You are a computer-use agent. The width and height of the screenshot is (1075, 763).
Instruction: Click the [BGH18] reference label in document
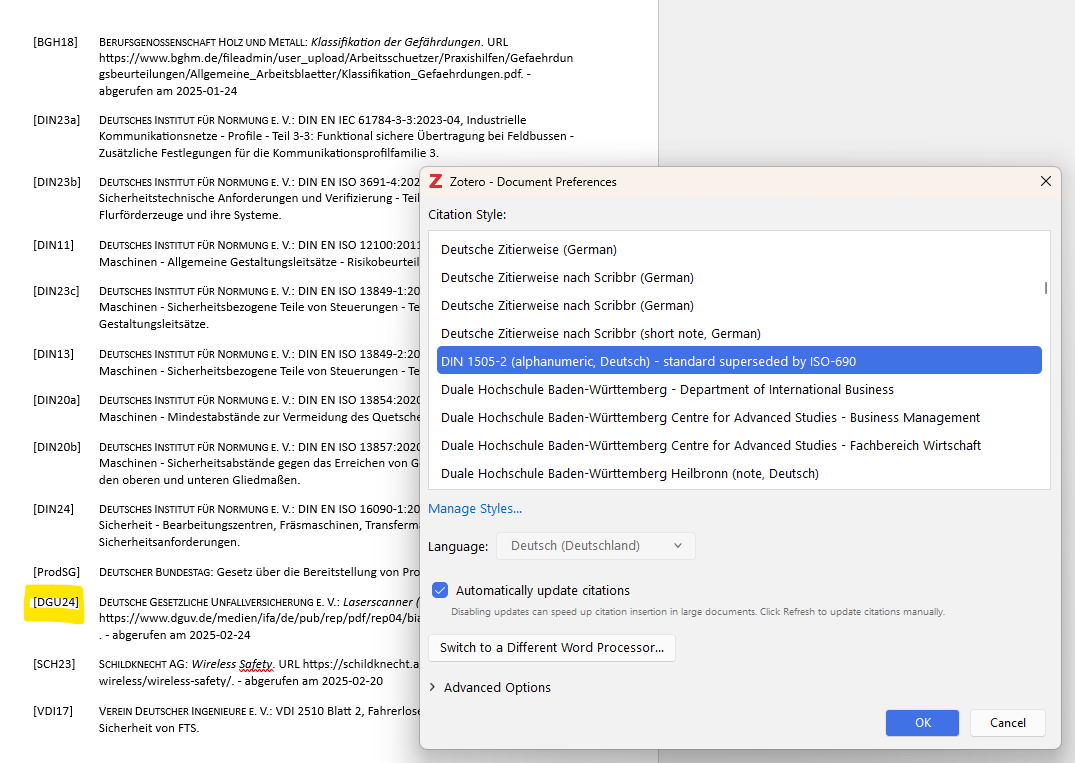tap(55, 42)
